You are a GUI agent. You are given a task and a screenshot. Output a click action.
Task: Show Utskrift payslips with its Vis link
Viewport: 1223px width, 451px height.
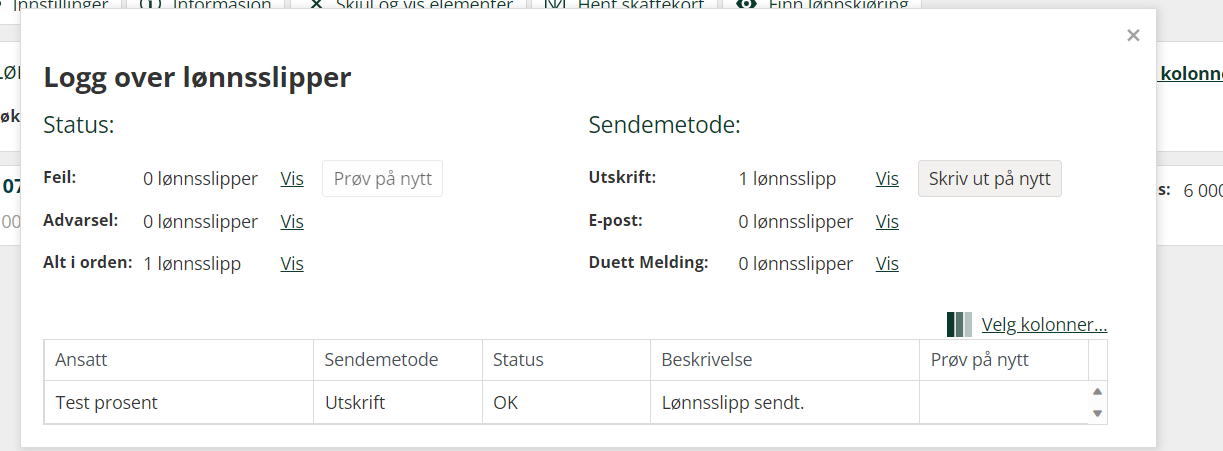(887, 179)
